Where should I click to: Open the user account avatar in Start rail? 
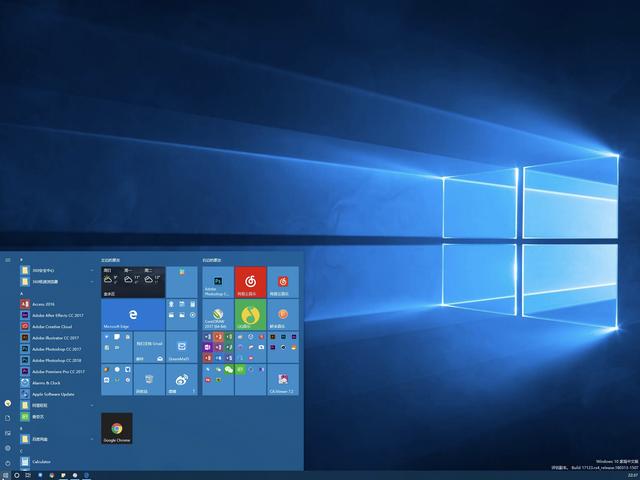click(x=8, y=403)
